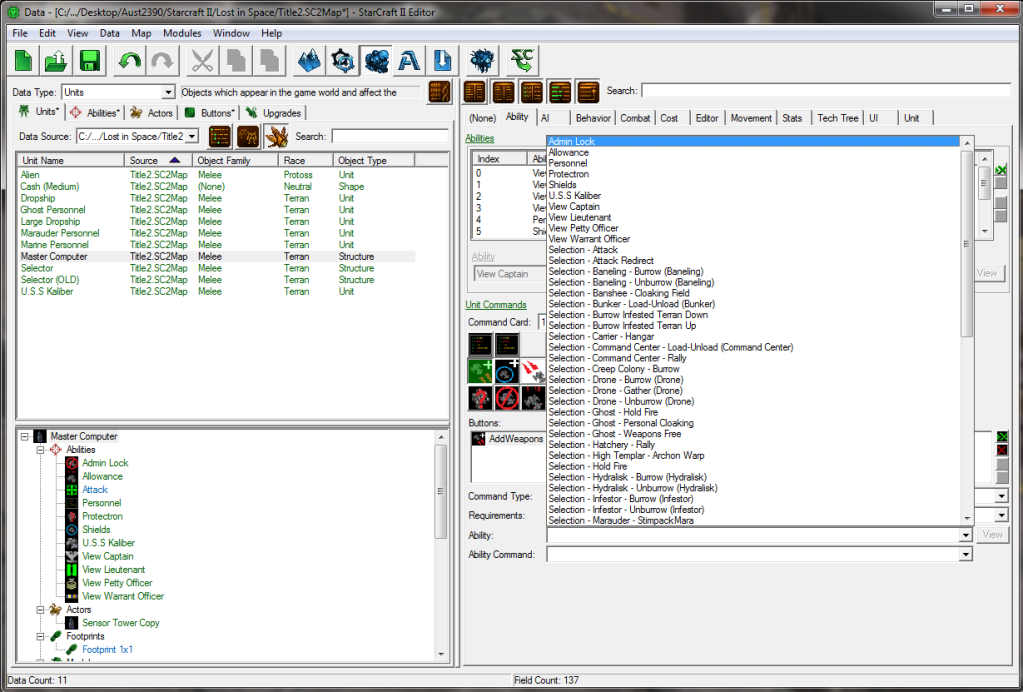Click the green add icon beside the Buttons list

pyautogui.click(x=1002, y=436)
